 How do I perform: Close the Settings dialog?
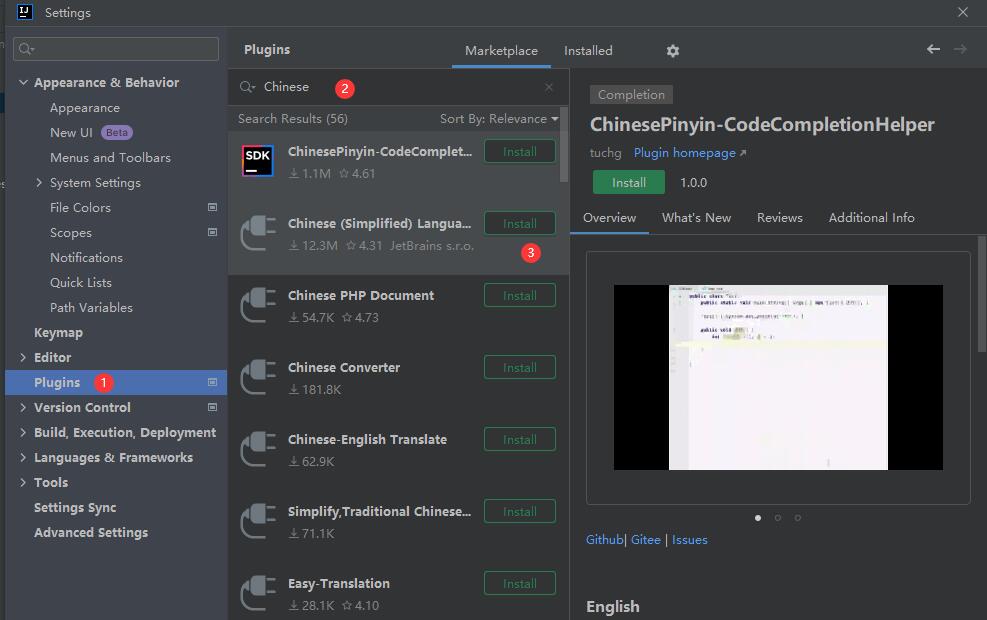(x=962, y=12)
